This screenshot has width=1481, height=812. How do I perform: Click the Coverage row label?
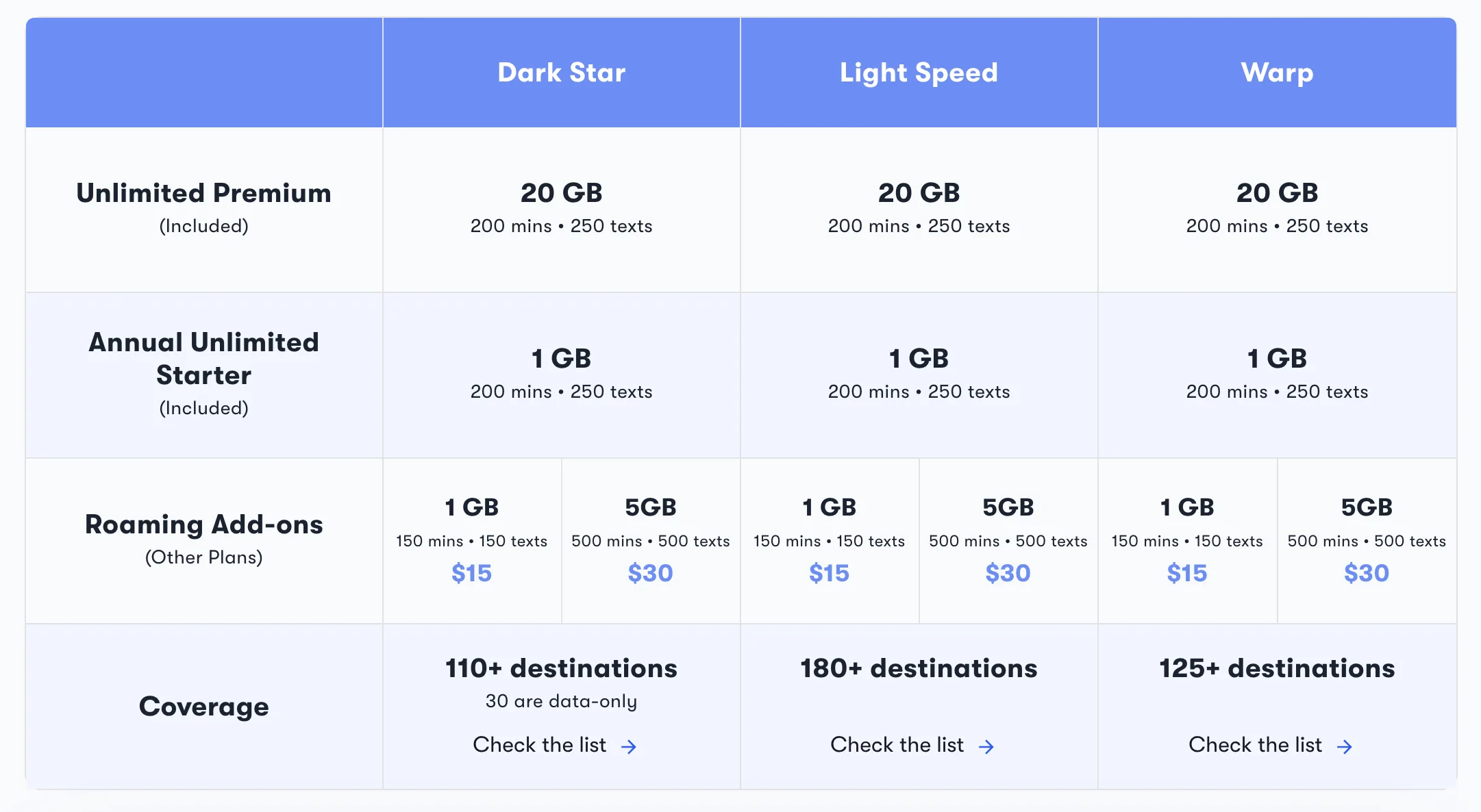tap(203, 707)
